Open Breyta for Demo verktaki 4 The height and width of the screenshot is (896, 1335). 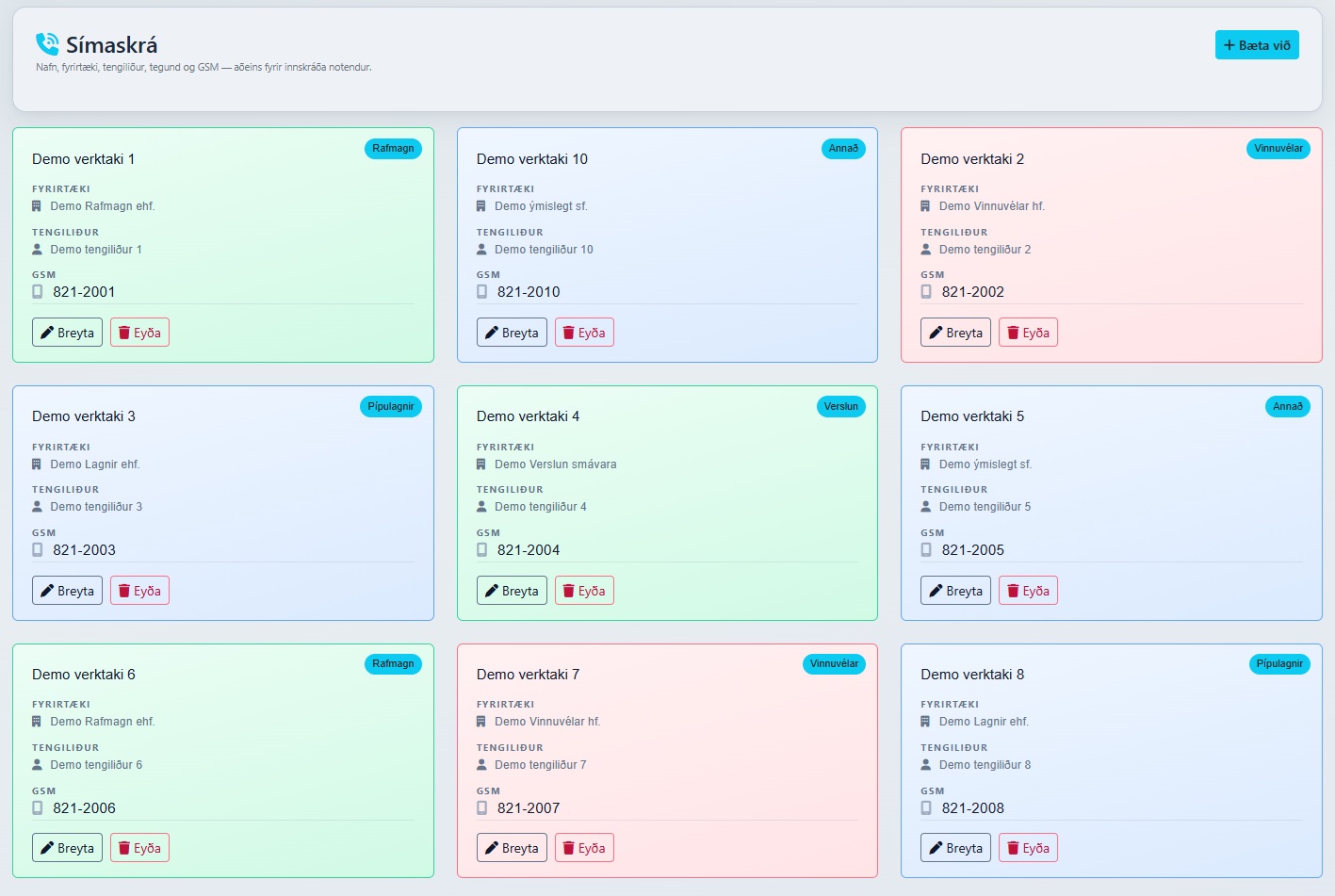(x=512, y=590)
